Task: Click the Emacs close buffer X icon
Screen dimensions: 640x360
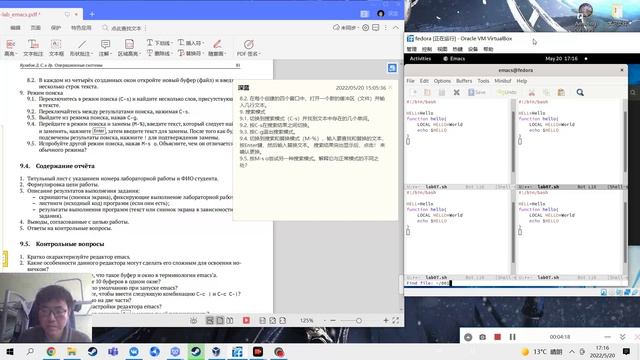Action: (x=456, y=93)
